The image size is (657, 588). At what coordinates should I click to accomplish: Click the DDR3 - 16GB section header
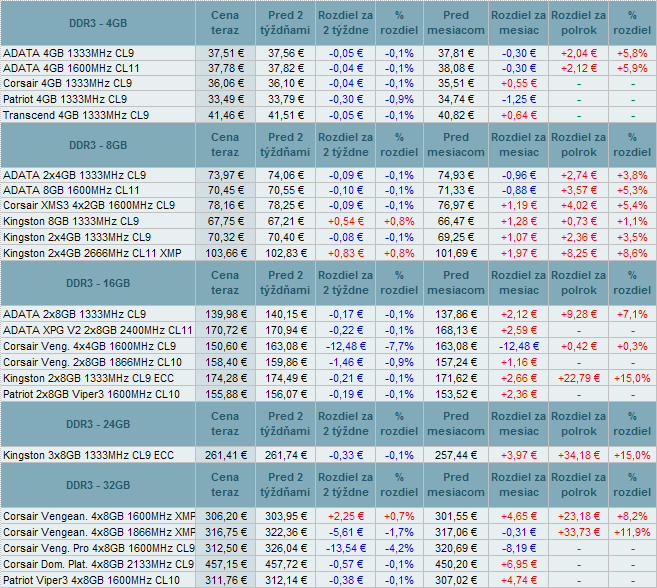[98, 283]
